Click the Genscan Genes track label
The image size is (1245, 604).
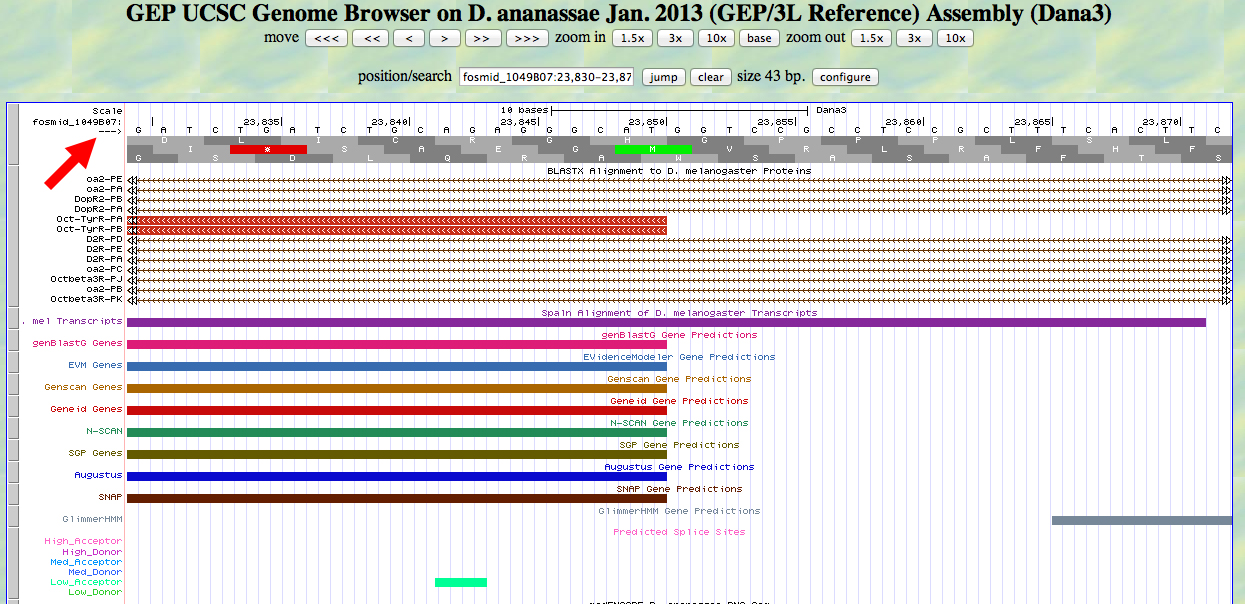pyautogui.click(x=83, y=387)
